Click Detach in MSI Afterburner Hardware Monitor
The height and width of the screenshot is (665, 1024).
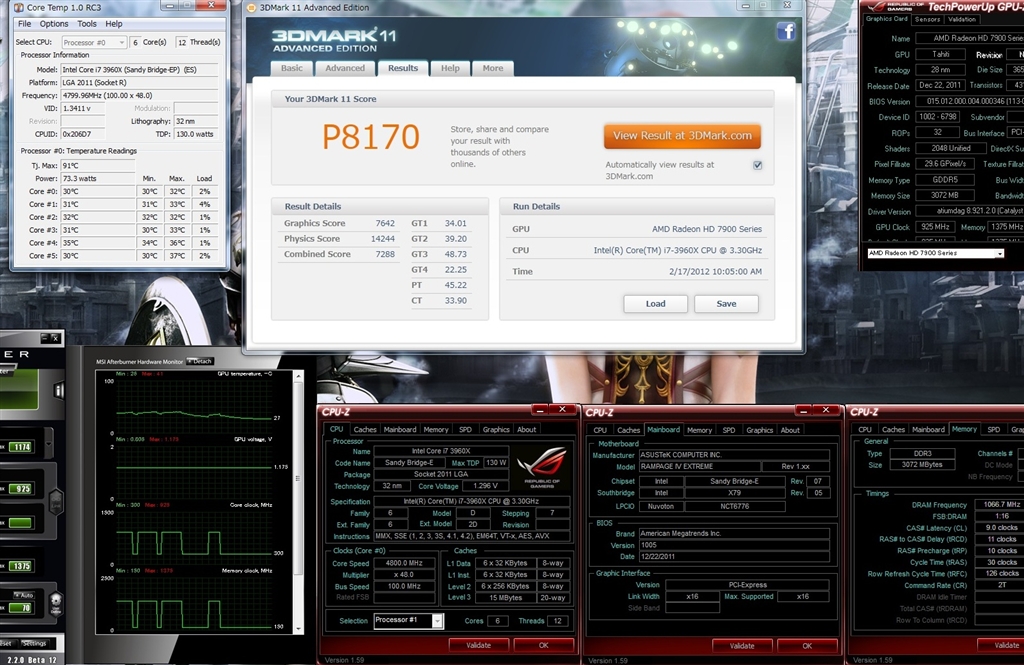[x=200, y=361]
